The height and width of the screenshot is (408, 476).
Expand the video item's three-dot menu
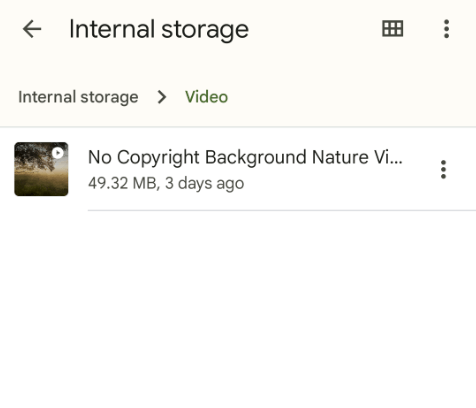443,169
